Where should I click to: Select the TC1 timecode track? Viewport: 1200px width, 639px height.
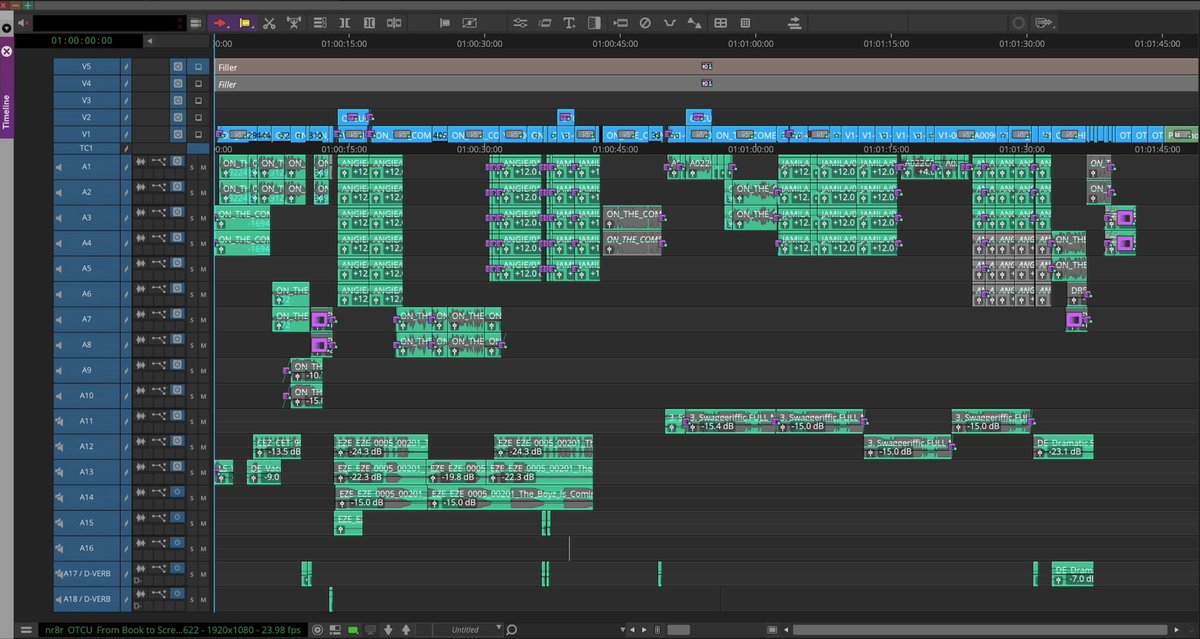[x=86, y=149]
